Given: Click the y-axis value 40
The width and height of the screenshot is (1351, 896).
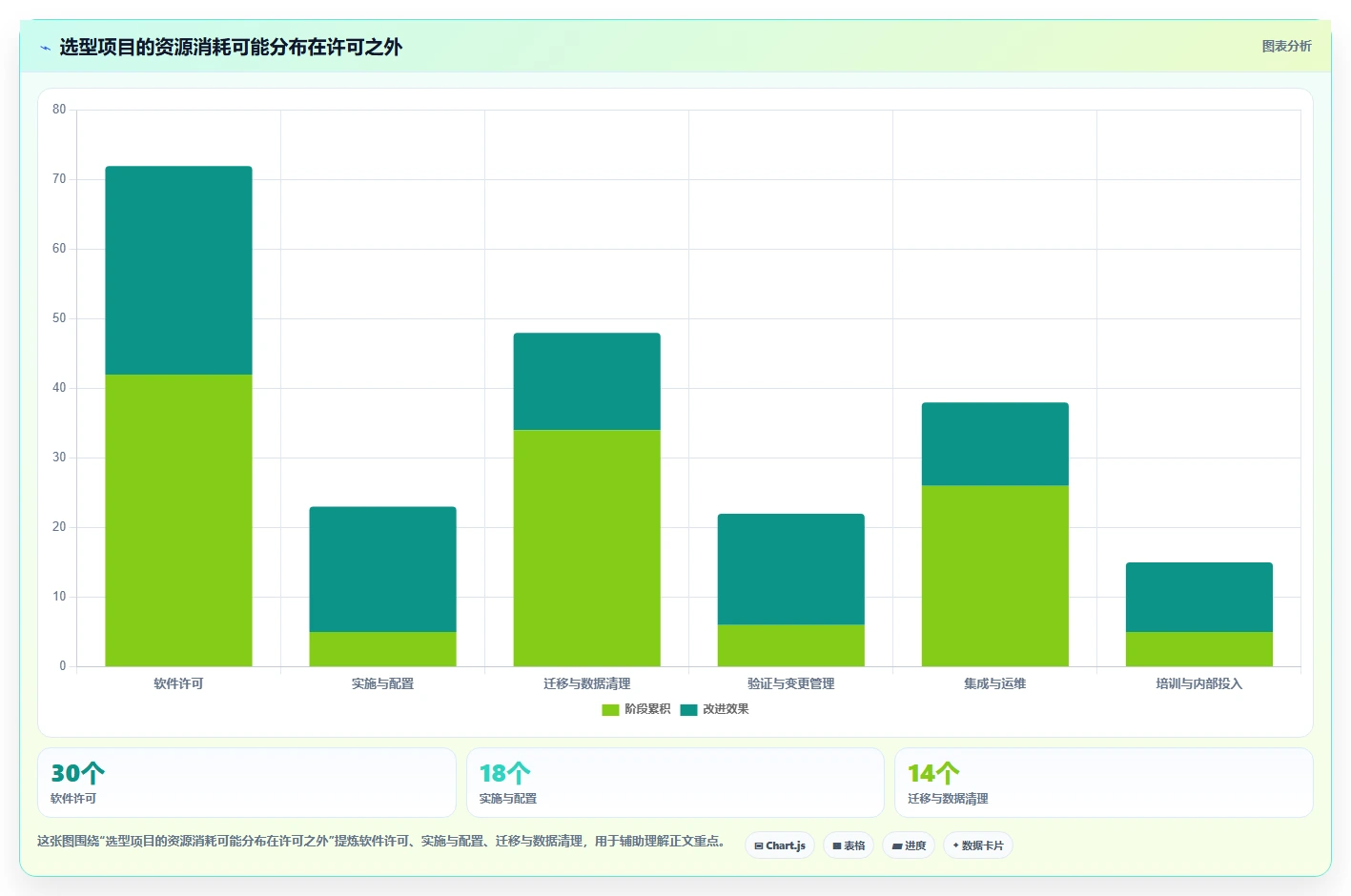Looking at the screenshot, I should [59, 388].
